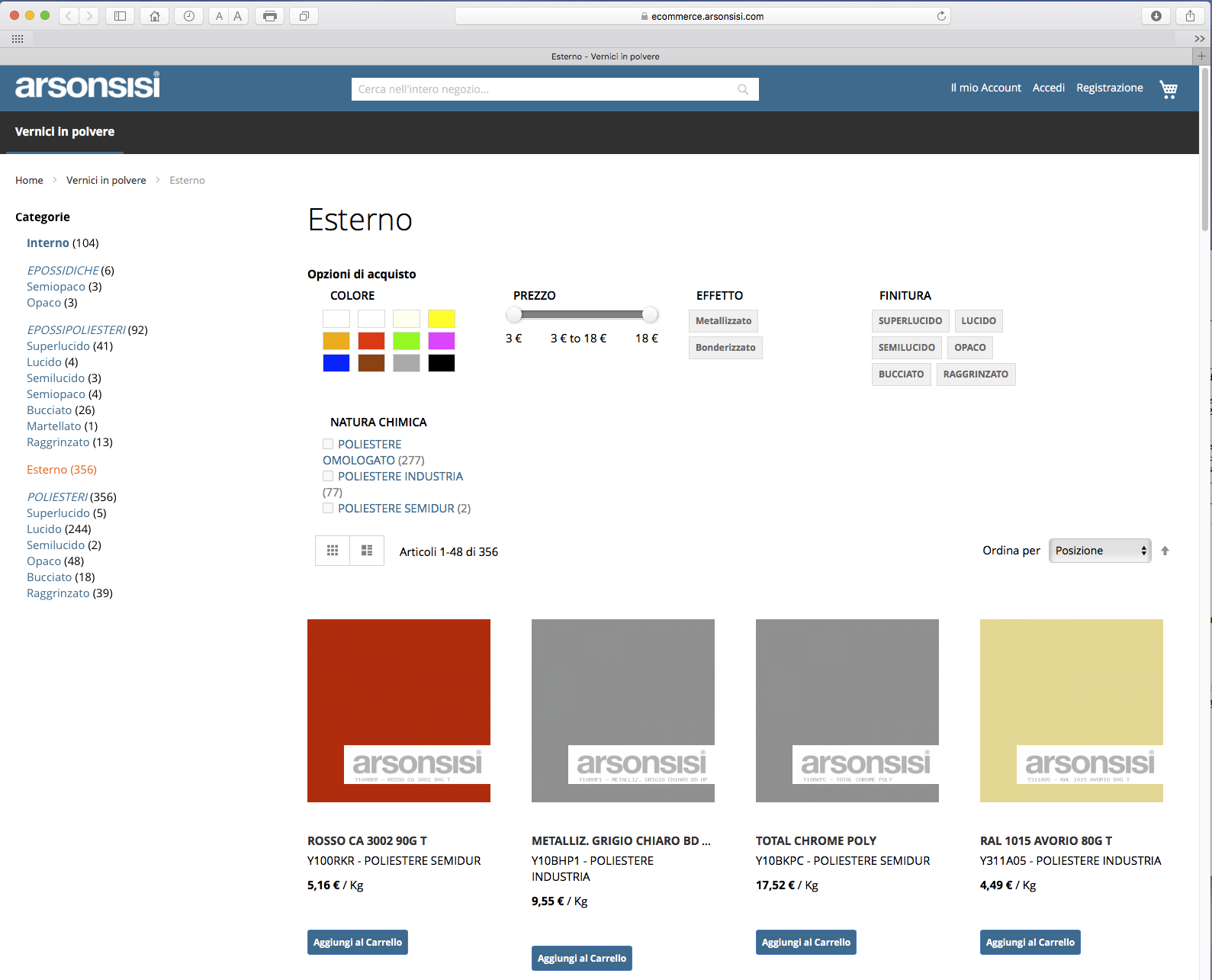Viewport: 1212px width, 980px height.
Task: Filter by Bonderizzato effect
Action: click(x=725, y=348)
